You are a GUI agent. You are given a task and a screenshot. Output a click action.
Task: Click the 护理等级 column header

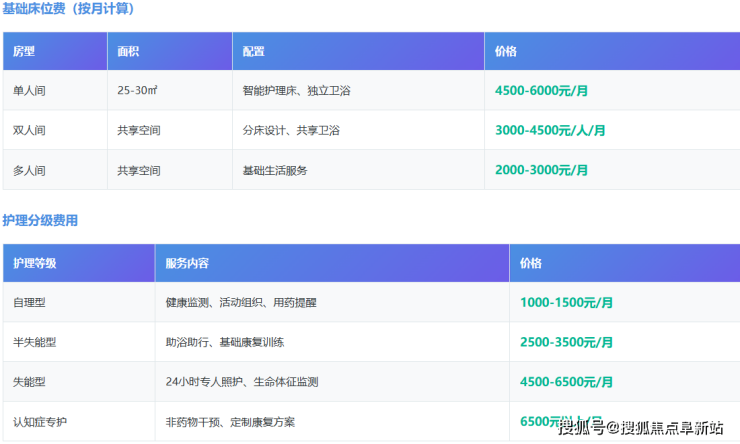click(x=34, y=263)
